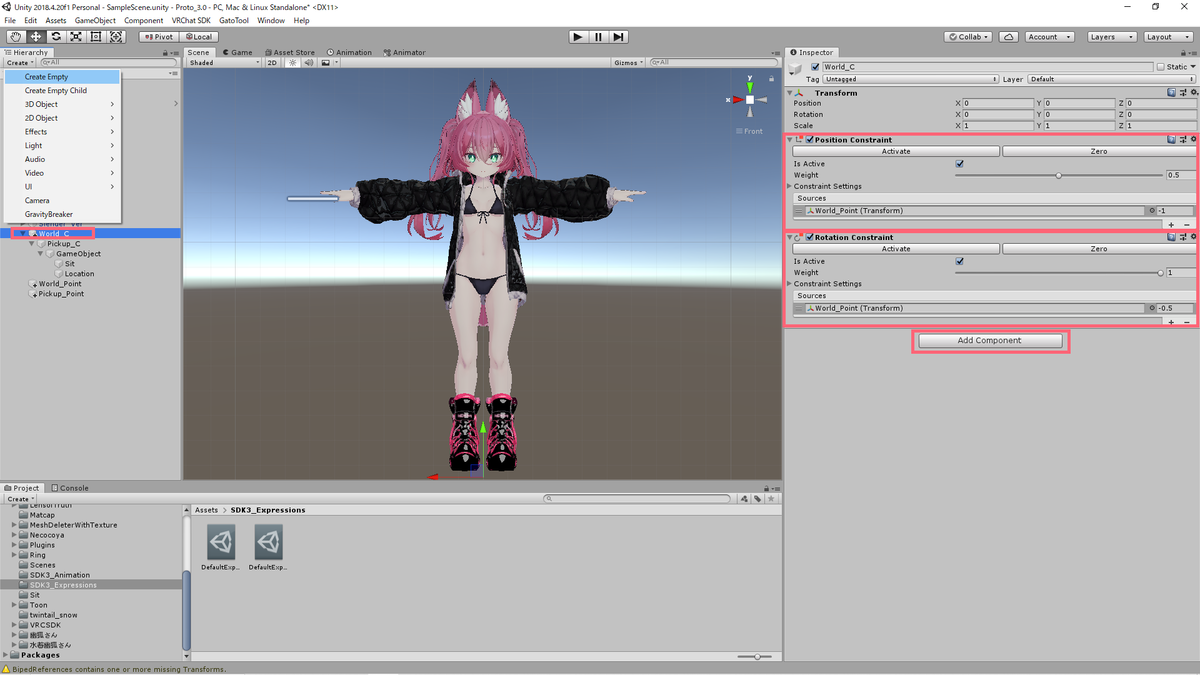Viewport: 1200px width, 675px height.
Task: Choose Create Empty Child from menu
Action: click(x=62, y=90)
